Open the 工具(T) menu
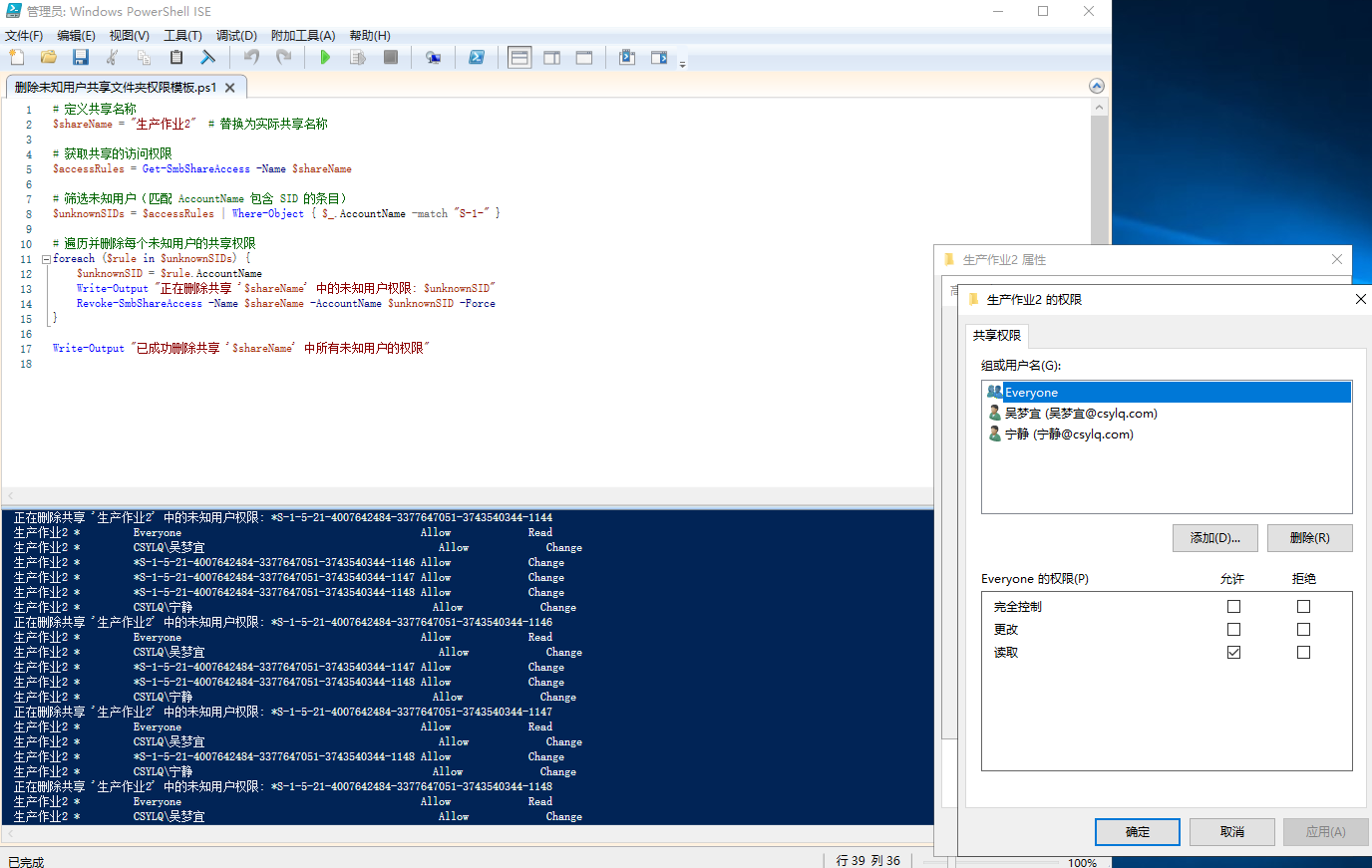 click(x=182, y=35)
